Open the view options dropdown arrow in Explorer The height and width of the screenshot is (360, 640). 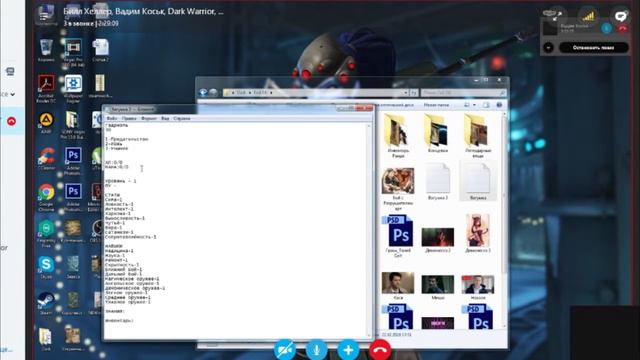pos(474,105)
